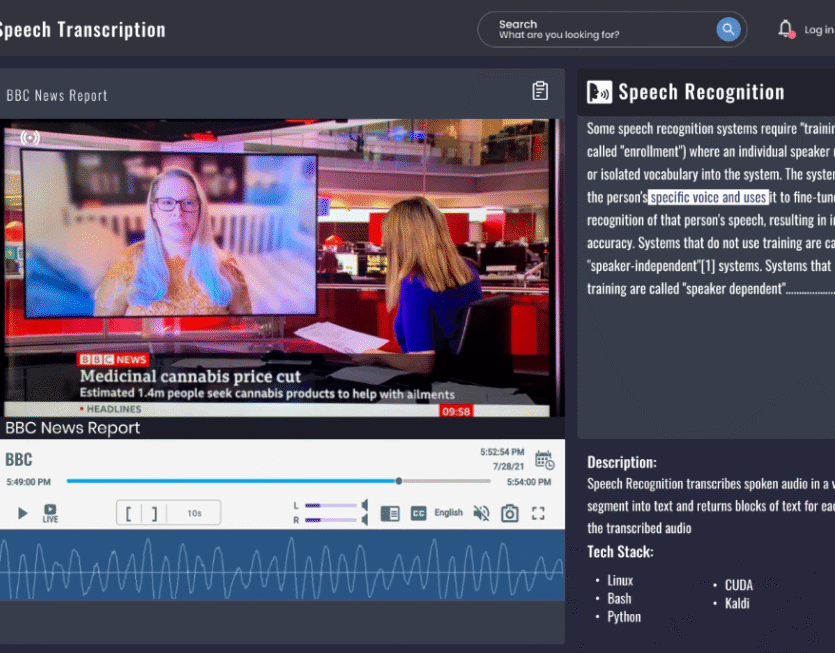Screen dimensions: 835x653
Task: Click the live broadcast signal icon on video
Action: tap(30, 137)
